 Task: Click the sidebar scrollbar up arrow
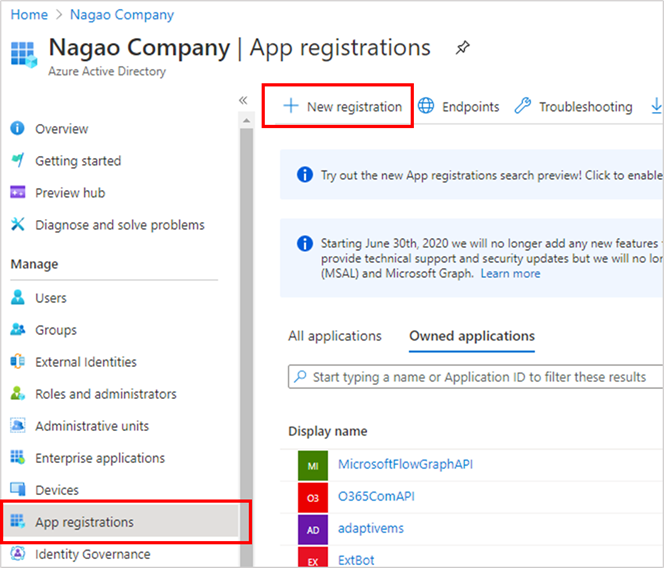coord(246,121)
